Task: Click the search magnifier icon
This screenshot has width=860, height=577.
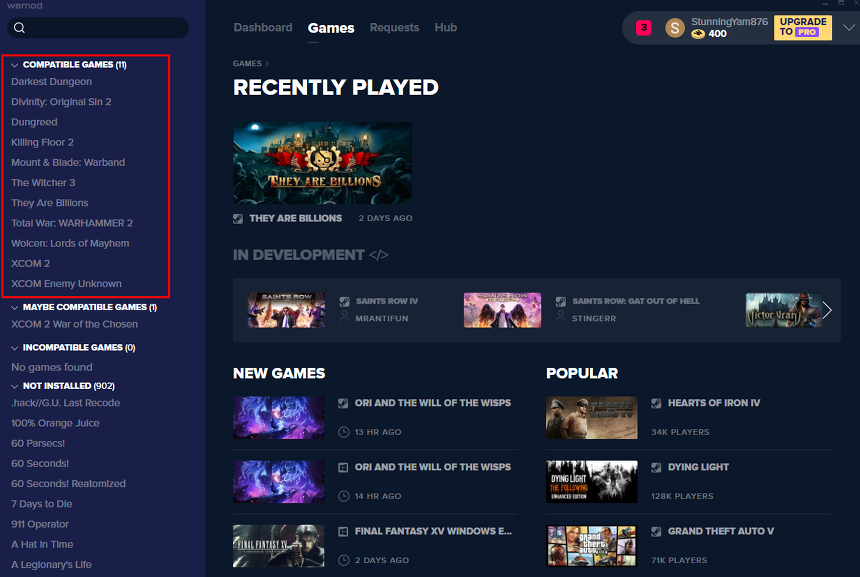Action: click(19, 28)
